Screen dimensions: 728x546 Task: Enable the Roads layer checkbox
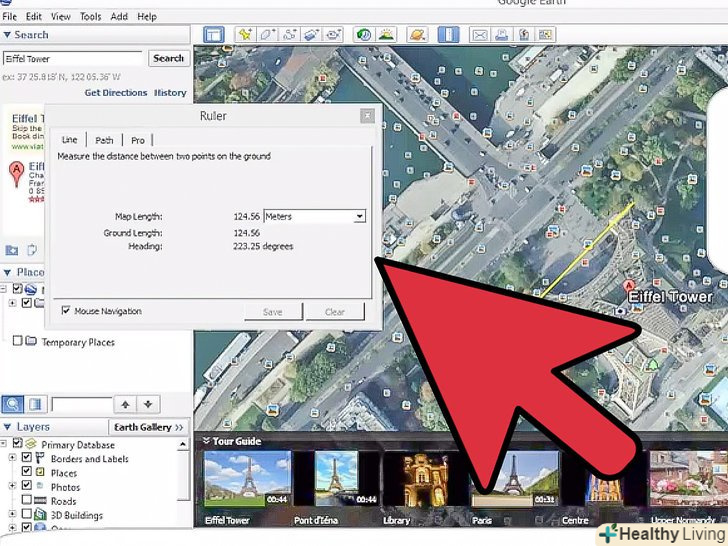(27, 502)
